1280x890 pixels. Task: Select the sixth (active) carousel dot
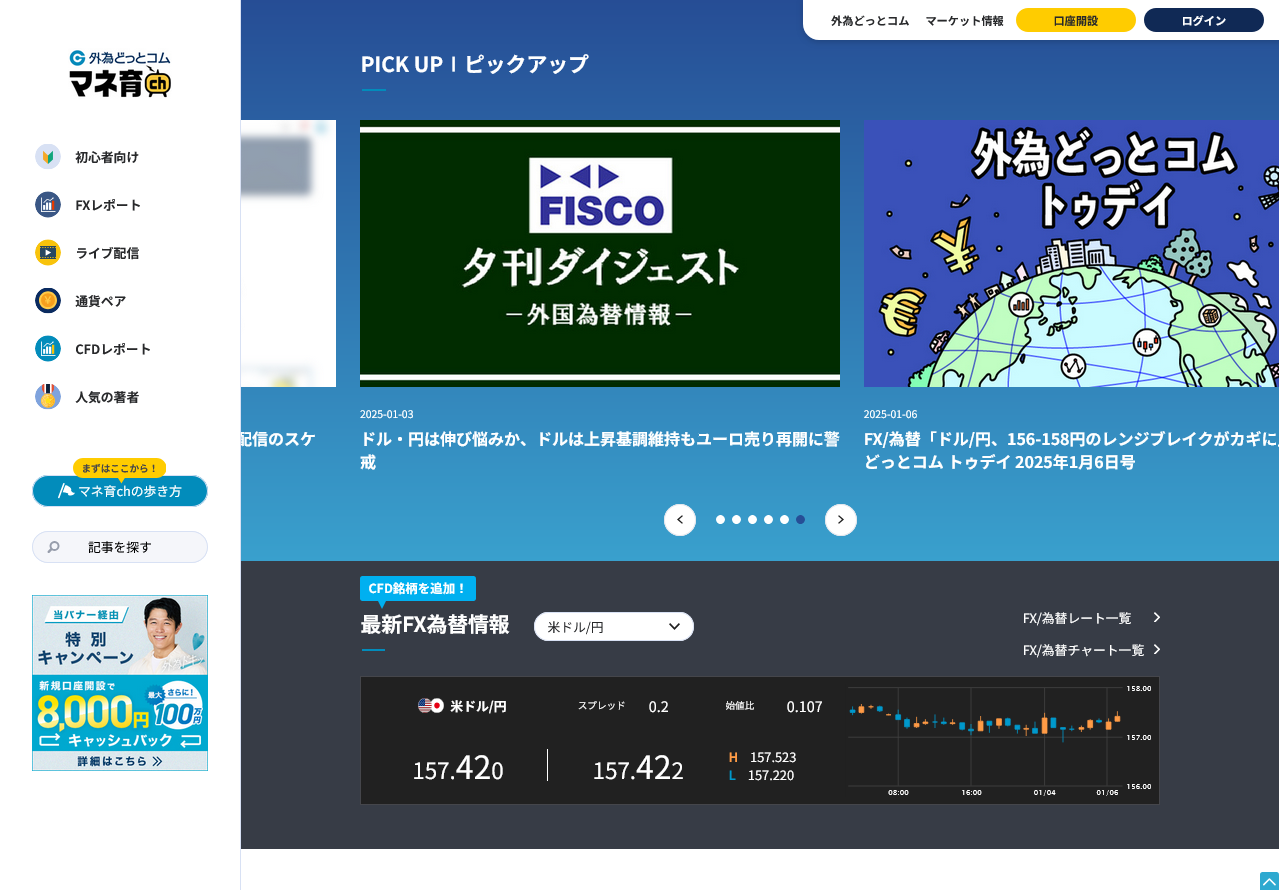800,520
